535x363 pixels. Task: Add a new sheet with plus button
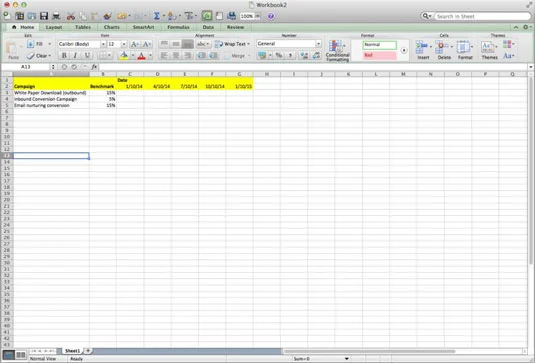(x=88, y=351)
